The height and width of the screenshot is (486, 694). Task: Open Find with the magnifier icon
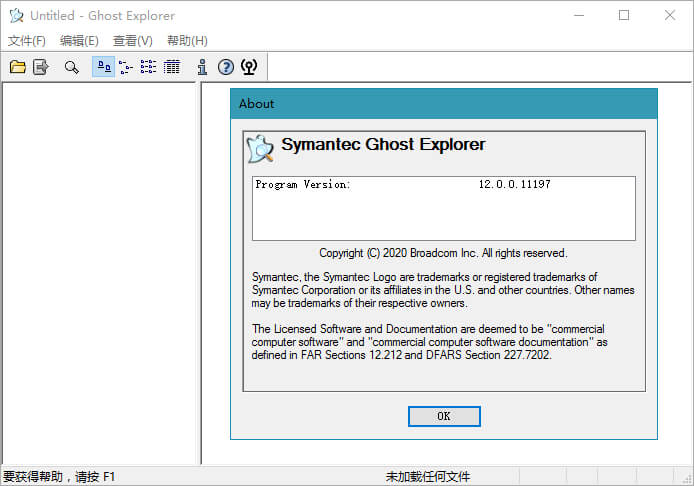click(72, 67)
